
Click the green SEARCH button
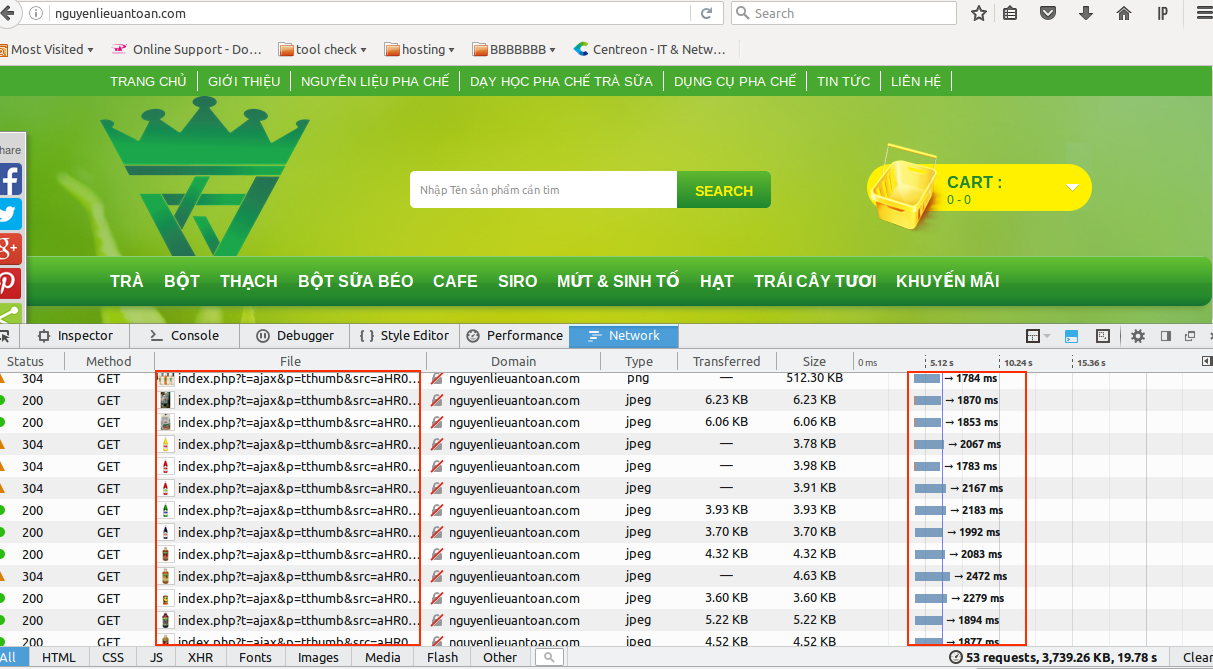(723, 190)
